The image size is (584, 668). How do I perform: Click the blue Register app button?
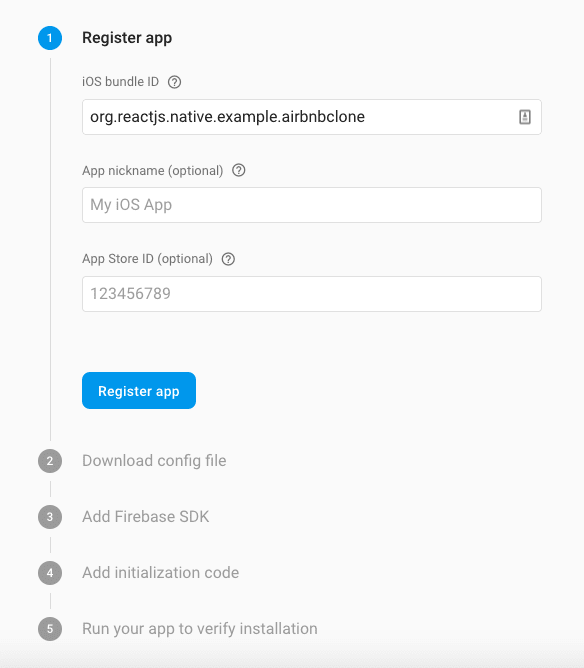[x=139, y=391]
